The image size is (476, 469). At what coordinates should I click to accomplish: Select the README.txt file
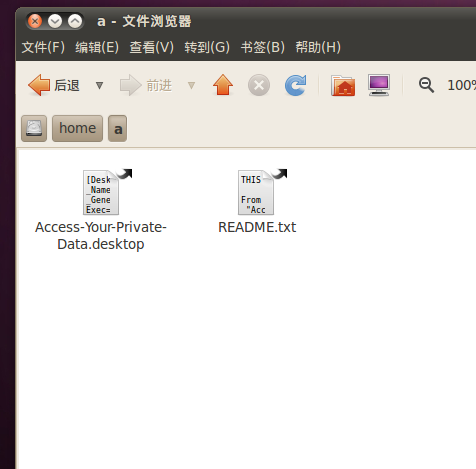(257, 202)
